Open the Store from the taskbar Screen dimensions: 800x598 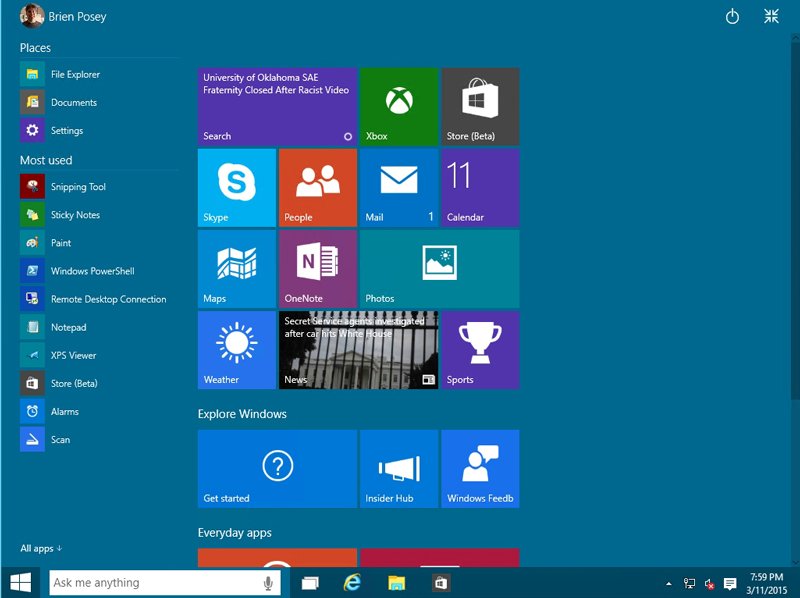pyautogui.click(x=440, y=583)
